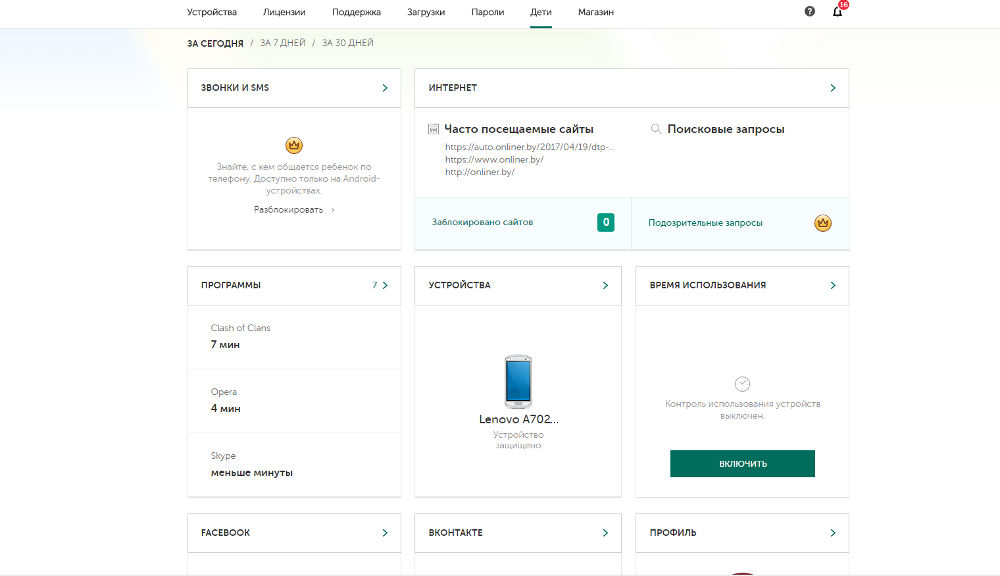Click the search magnifier icon by Поисковые запросы
The image size is (1000, 576).
click(656, 129)
